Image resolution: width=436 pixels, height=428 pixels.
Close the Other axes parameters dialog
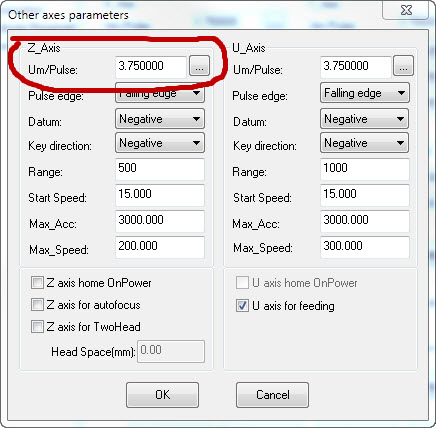click(406, 10)
